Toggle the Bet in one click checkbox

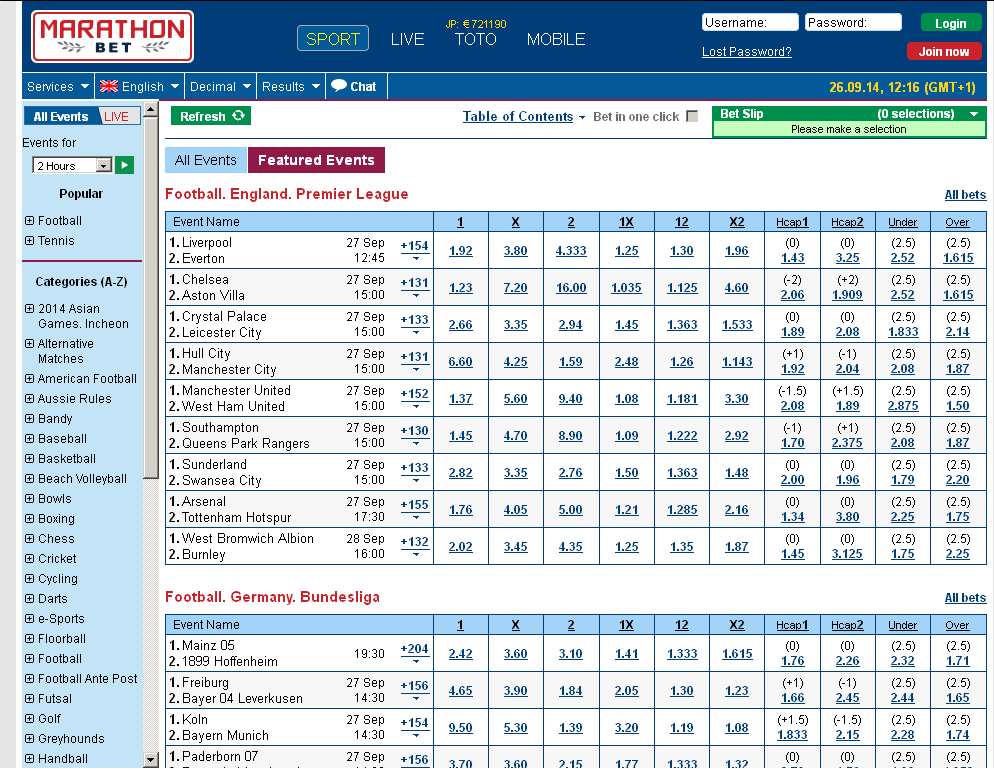pyautogui.click(x=692, y=117)
